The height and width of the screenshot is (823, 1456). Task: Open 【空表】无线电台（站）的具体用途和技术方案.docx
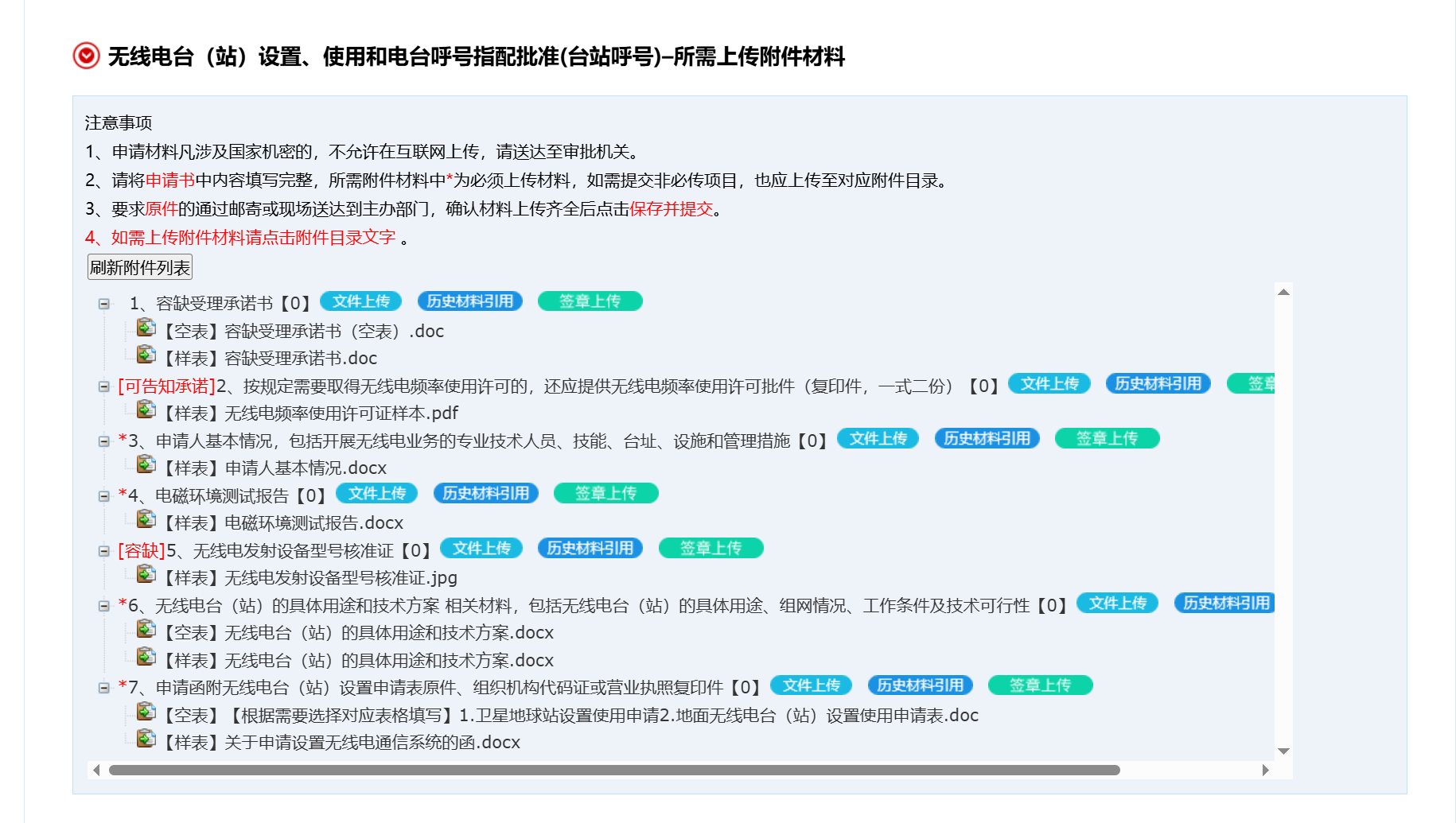pos(358,633)
